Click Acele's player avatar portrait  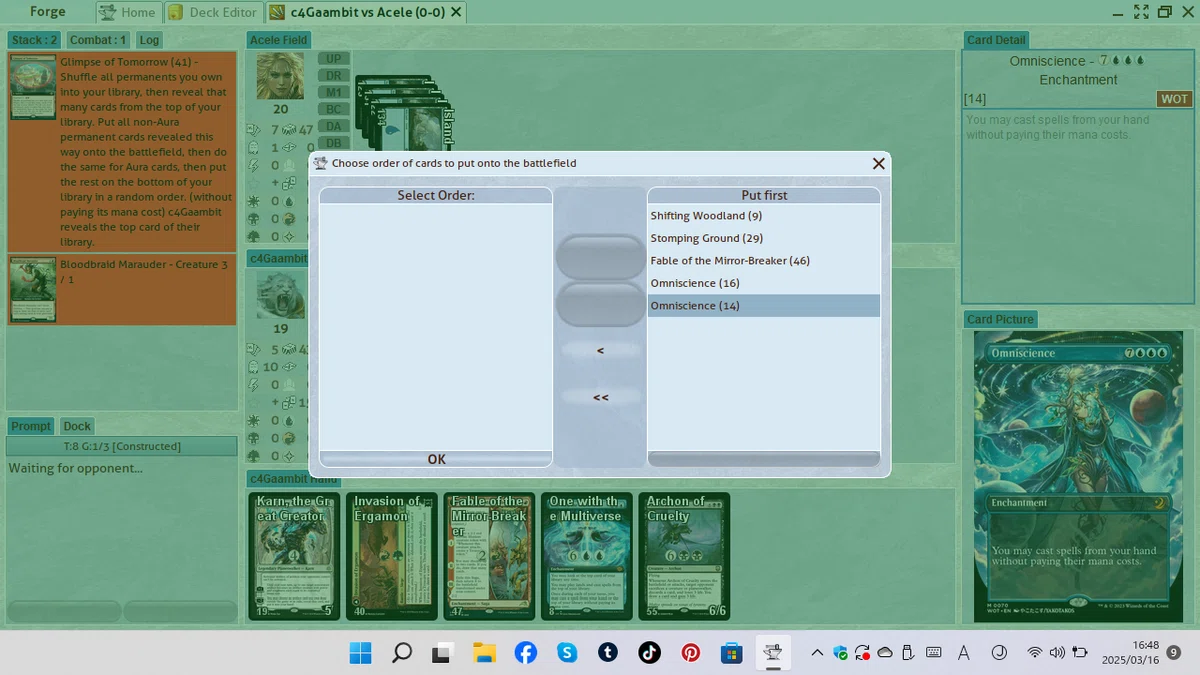(x=280, y=76)
